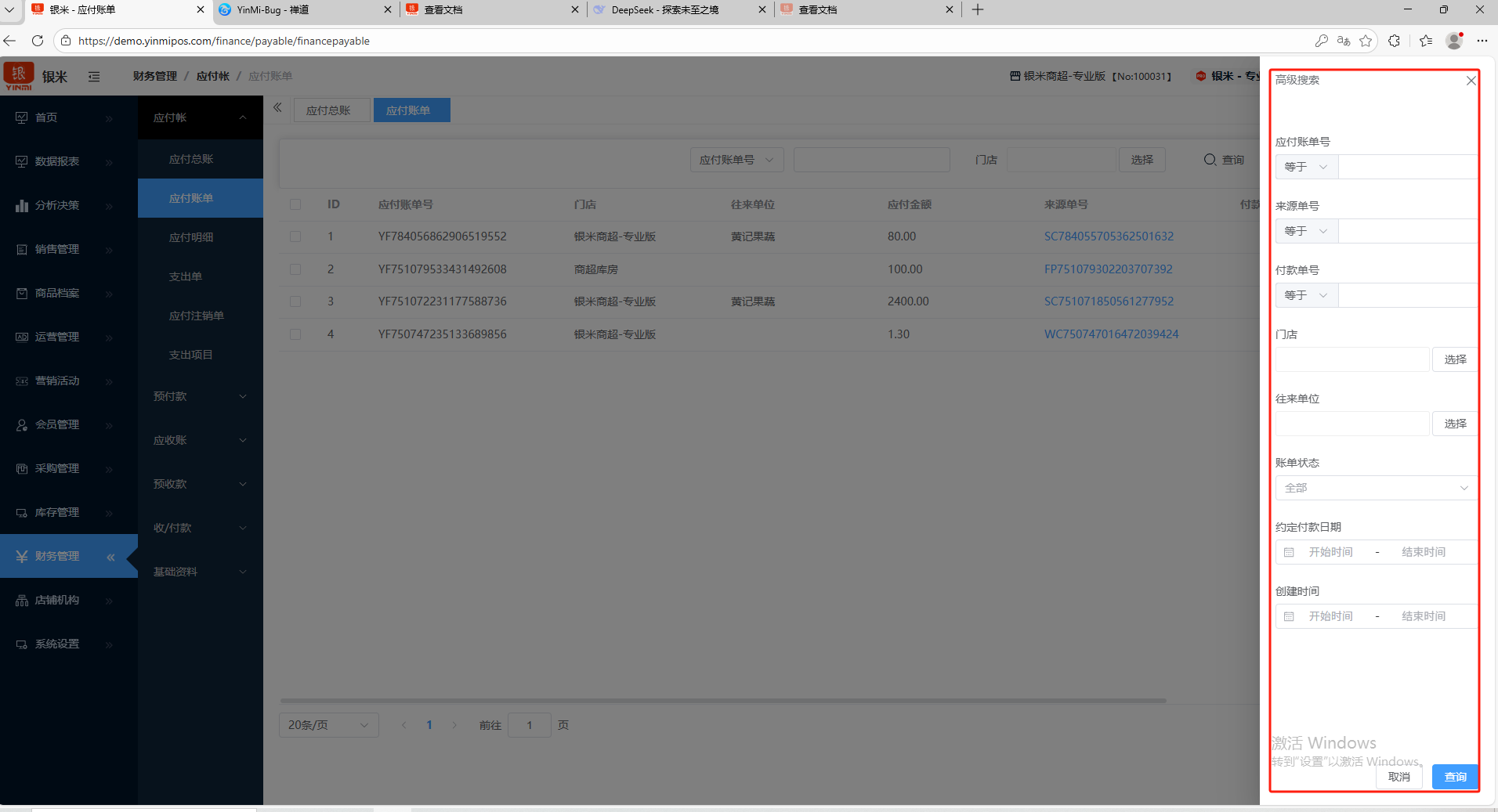Toggle the sidebar hamburger menu icon
This screenshot has height=812, width=1498.
coord(94,77)
